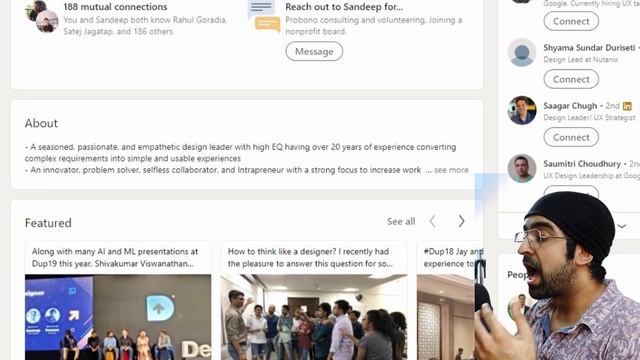Viewport: 640px width, 360px height.
Task: Click the Message button
Action: click(x=314, y=51)
